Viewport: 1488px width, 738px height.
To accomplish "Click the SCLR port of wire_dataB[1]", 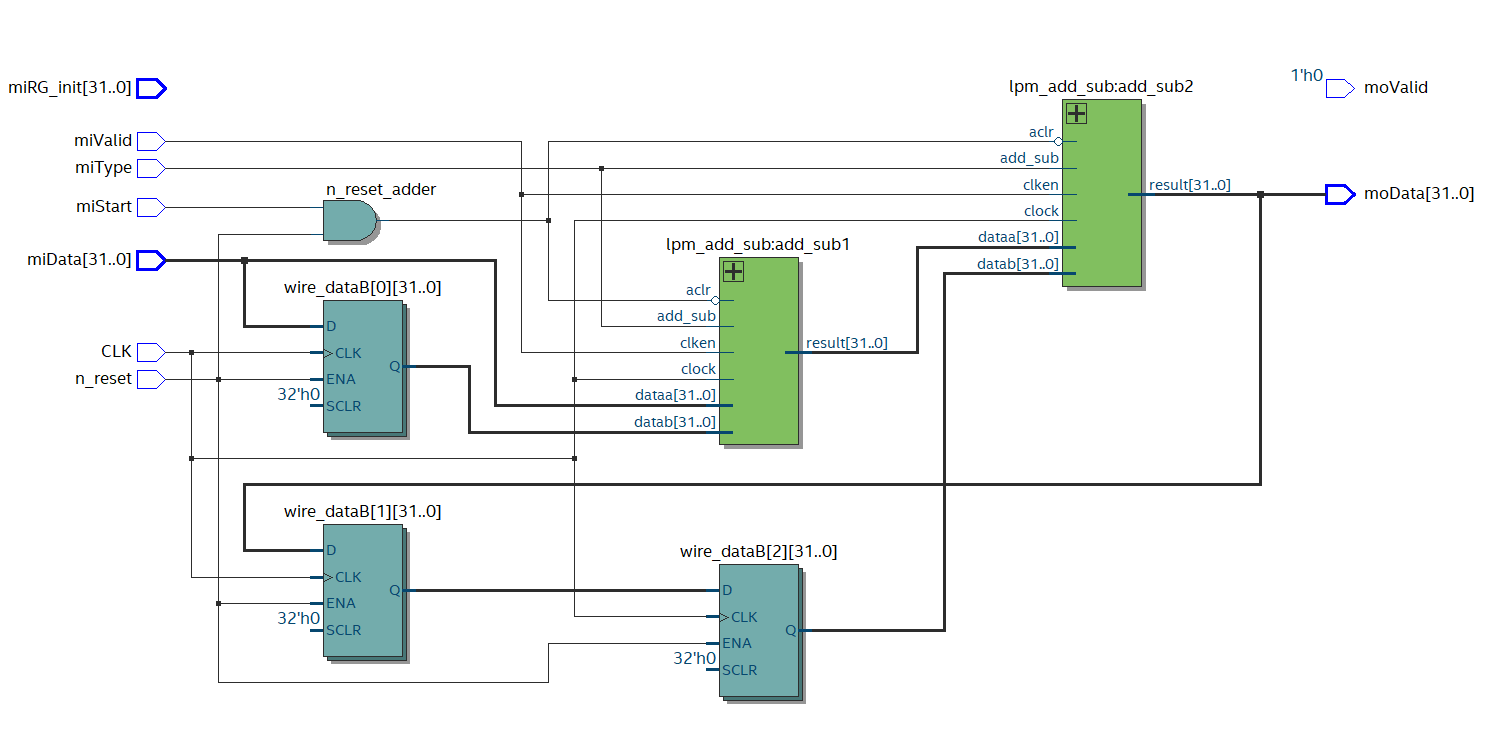I will 343,630.
